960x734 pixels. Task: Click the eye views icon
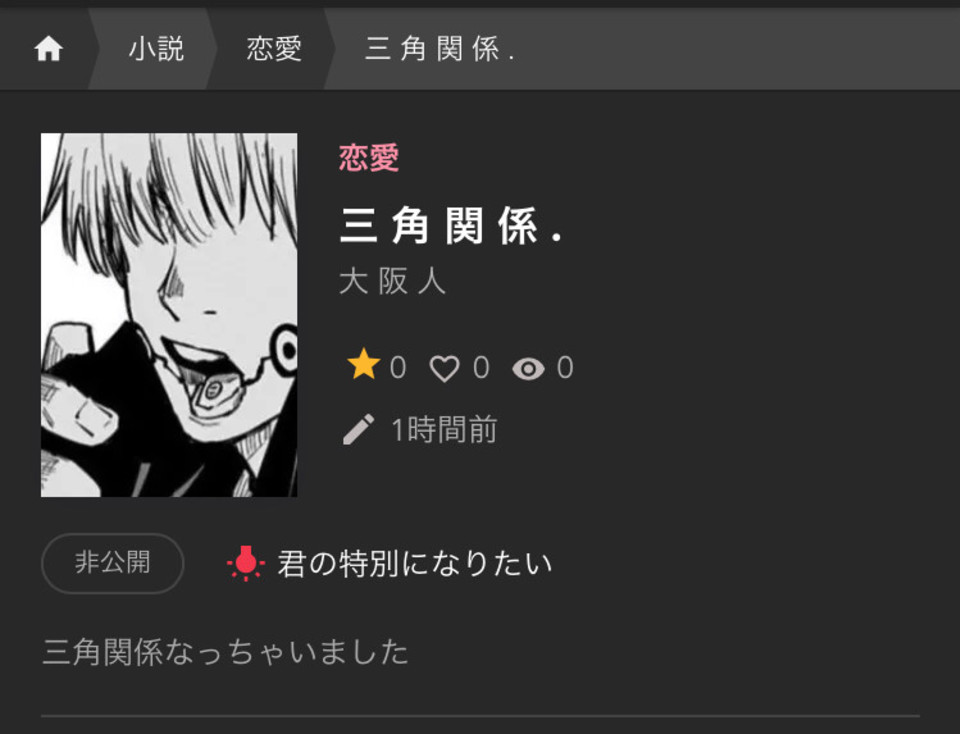pos(528,369)
